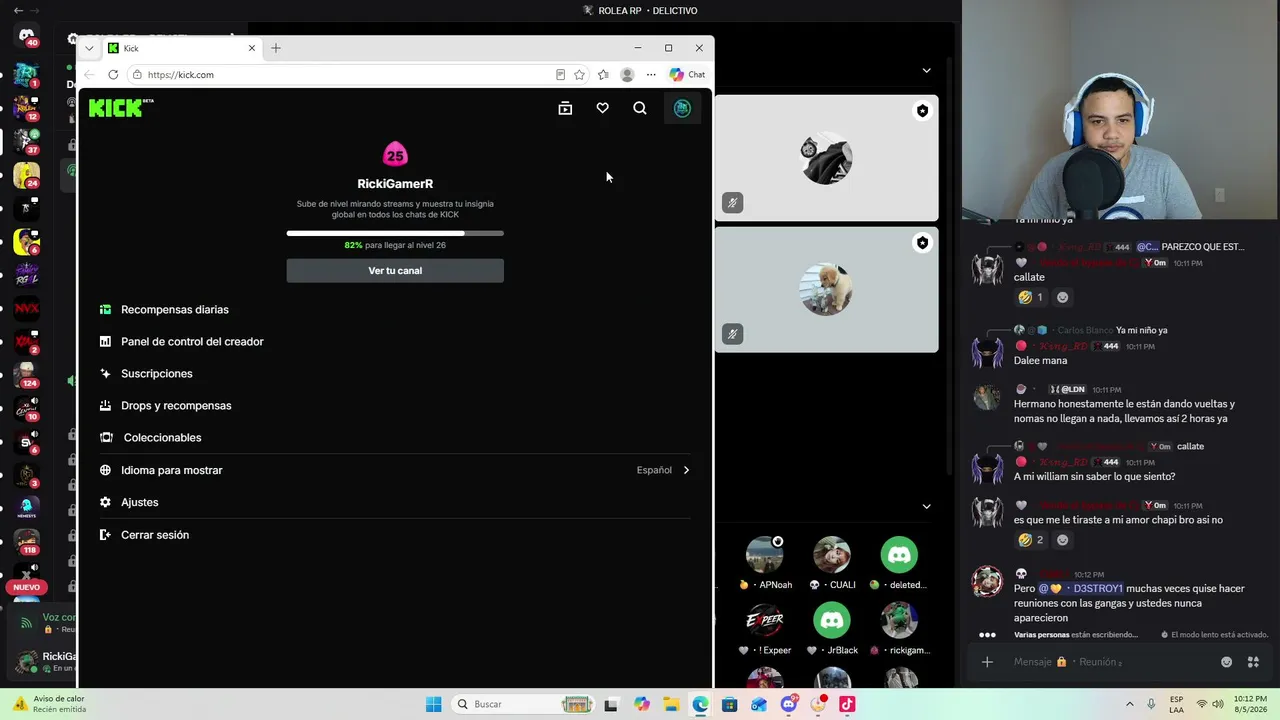Screen dimensions: 1280x720
Task: Click the muted mic icon on first video tile
Action: (x=732, y=203)
